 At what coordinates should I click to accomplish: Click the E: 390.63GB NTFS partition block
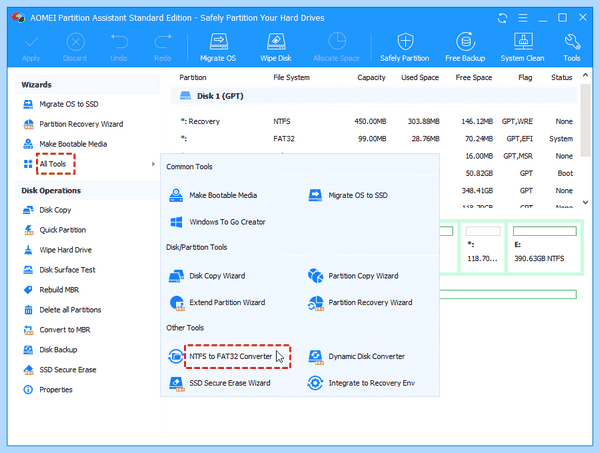point(545,247)
